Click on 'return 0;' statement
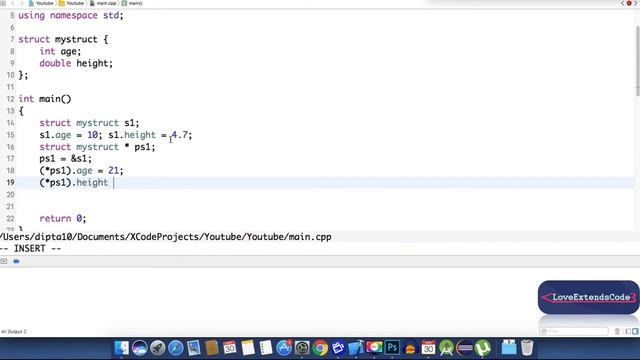640x360 pixels. (x=63, y=218)
